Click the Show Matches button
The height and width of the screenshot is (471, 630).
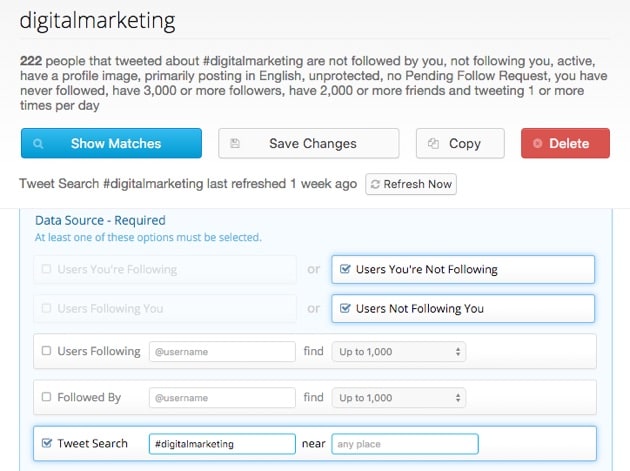point(111,143)
